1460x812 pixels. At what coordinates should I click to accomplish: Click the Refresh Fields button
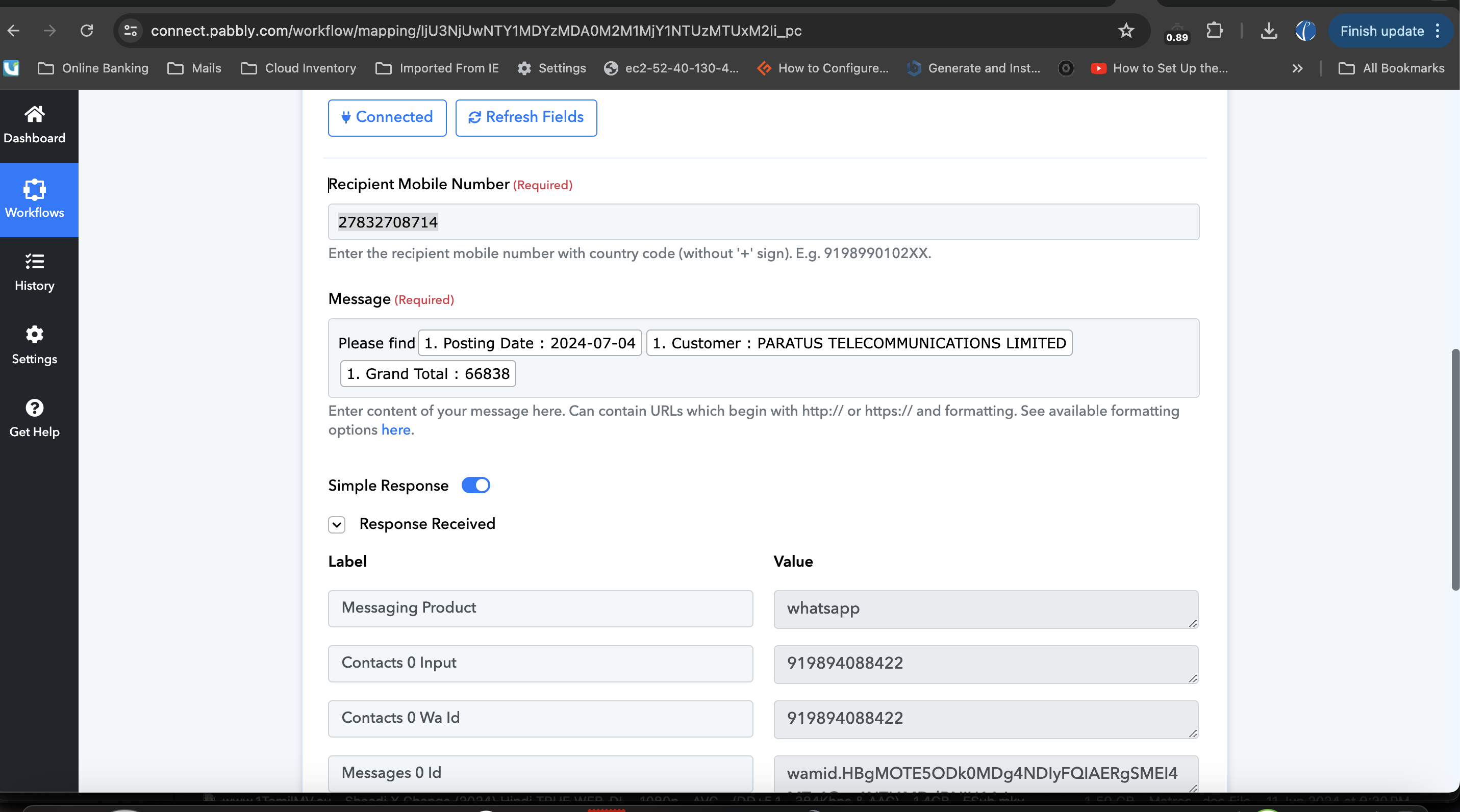526,117
